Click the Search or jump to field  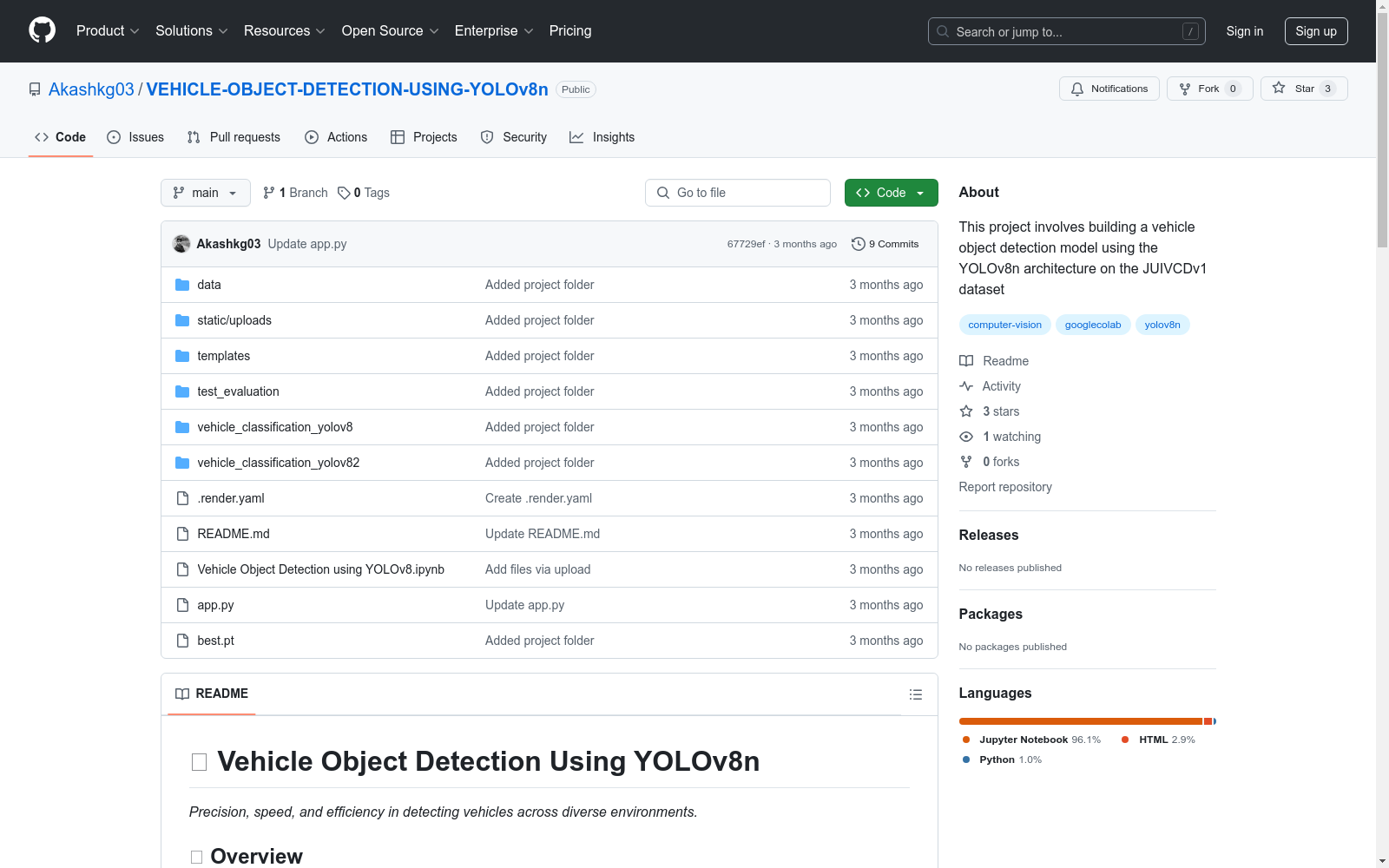coord(1067,31)
